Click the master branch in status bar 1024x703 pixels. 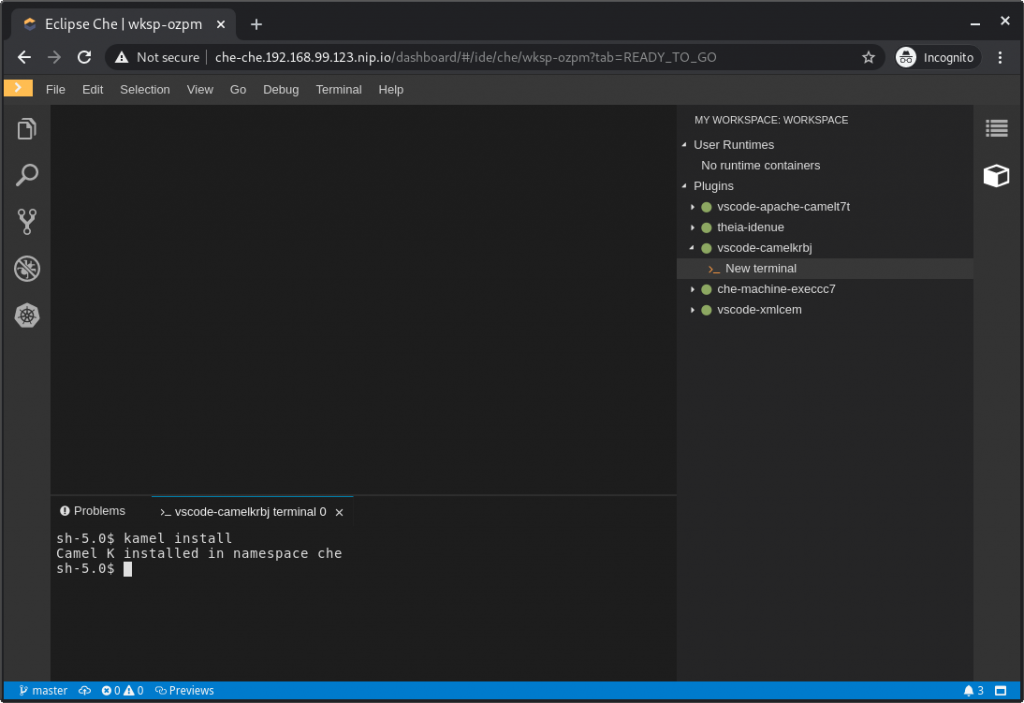click(x=43, y=691)
